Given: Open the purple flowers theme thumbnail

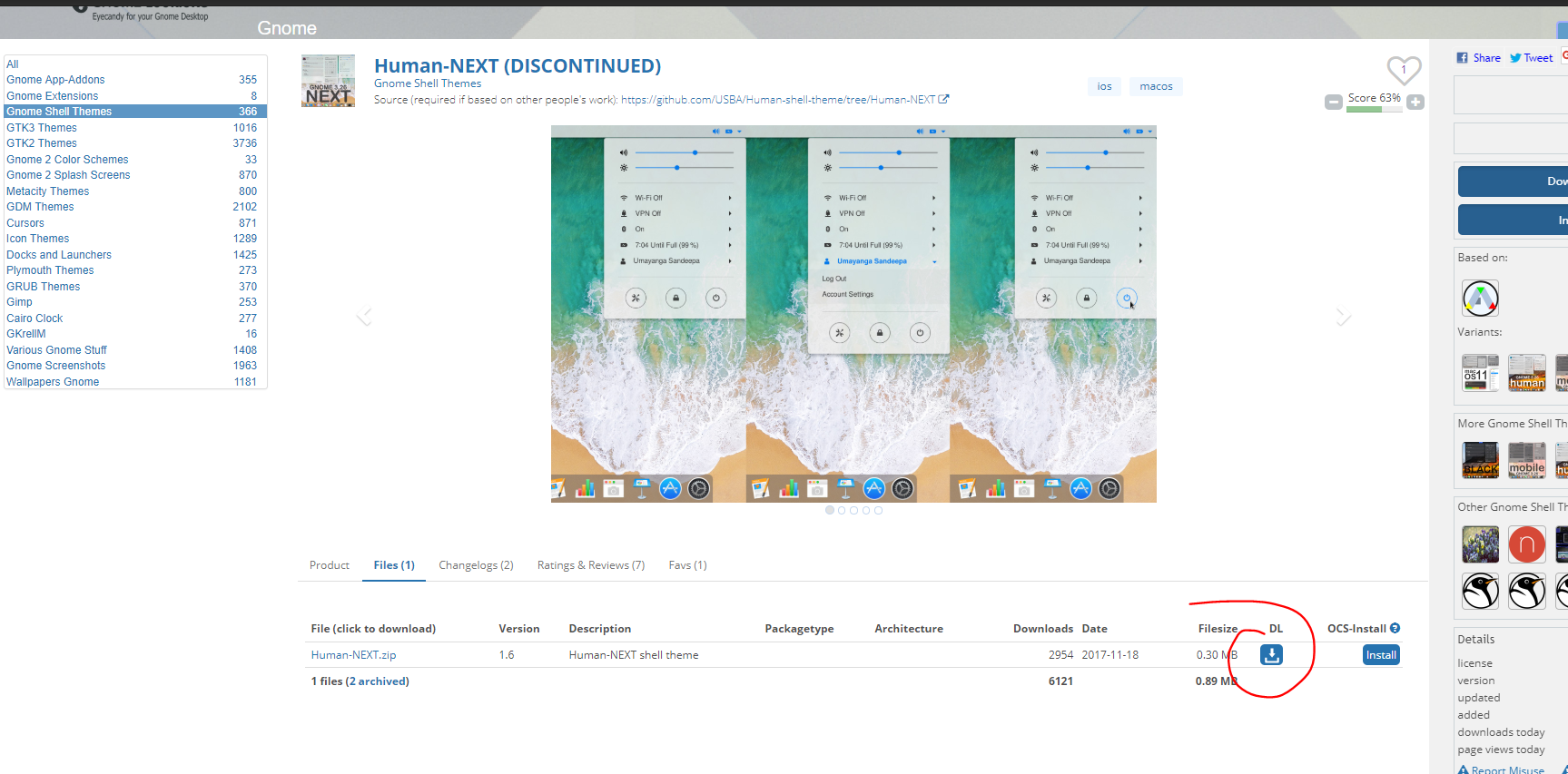Looking at the screenshot, I should pyautogui.click(x=1480, y=544).
